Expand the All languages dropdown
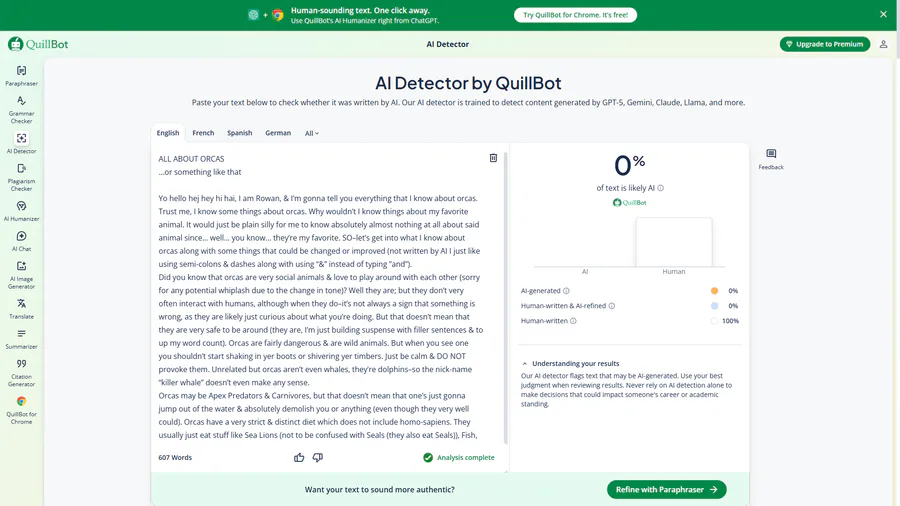The height and width of the screenshot is (506, 900). tap(312, 133)
